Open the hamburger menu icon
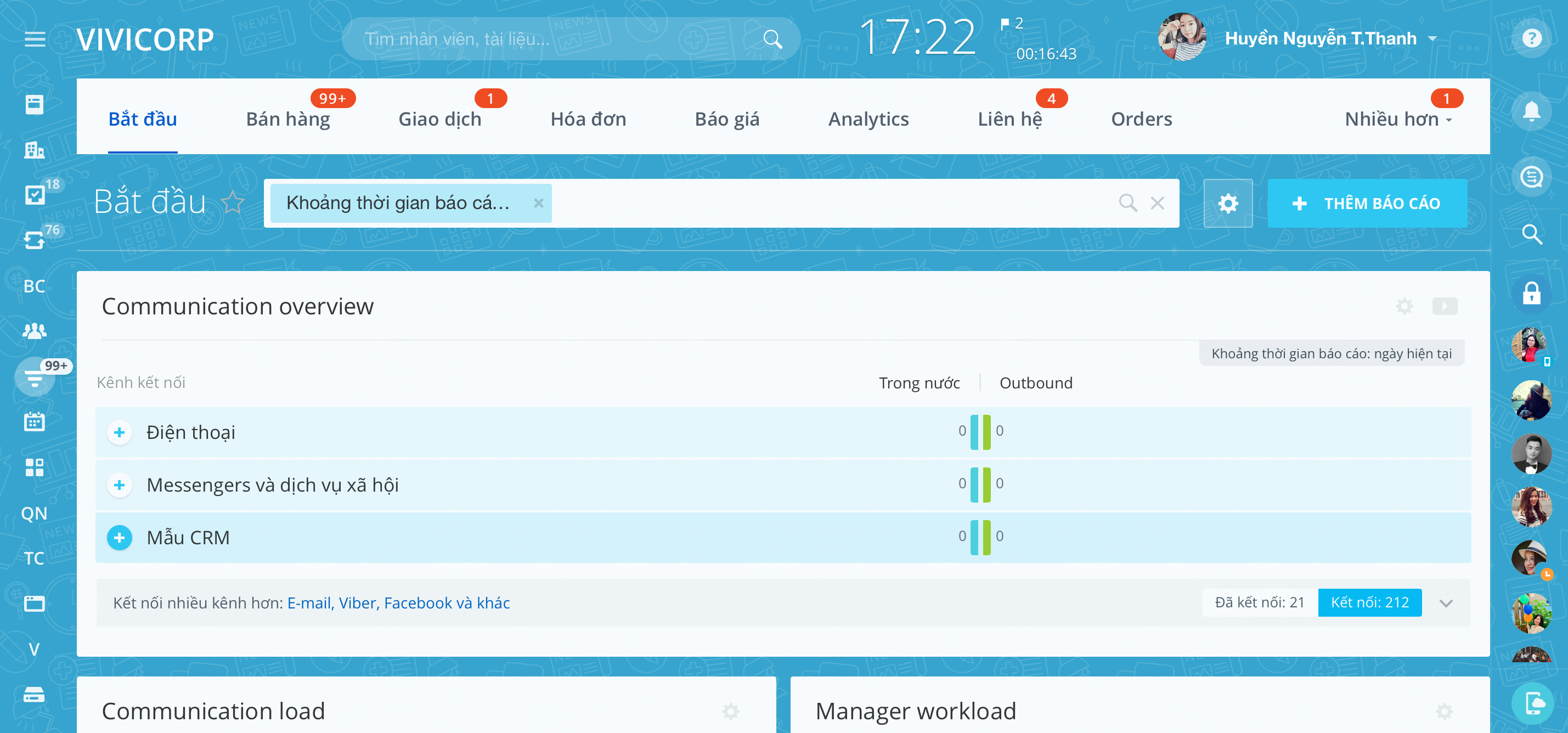Screen dimensions: 1568x733 point(35,40)
